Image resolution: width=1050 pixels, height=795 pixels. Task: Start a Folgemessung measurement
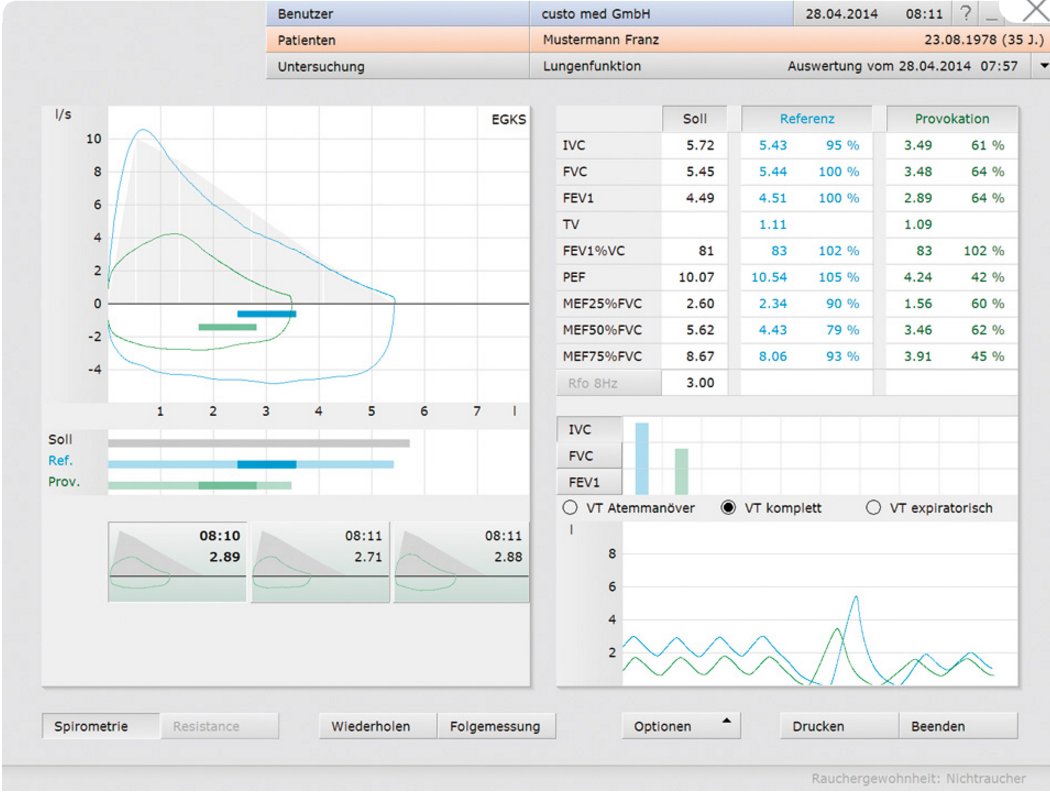click(x=495, y=727)
